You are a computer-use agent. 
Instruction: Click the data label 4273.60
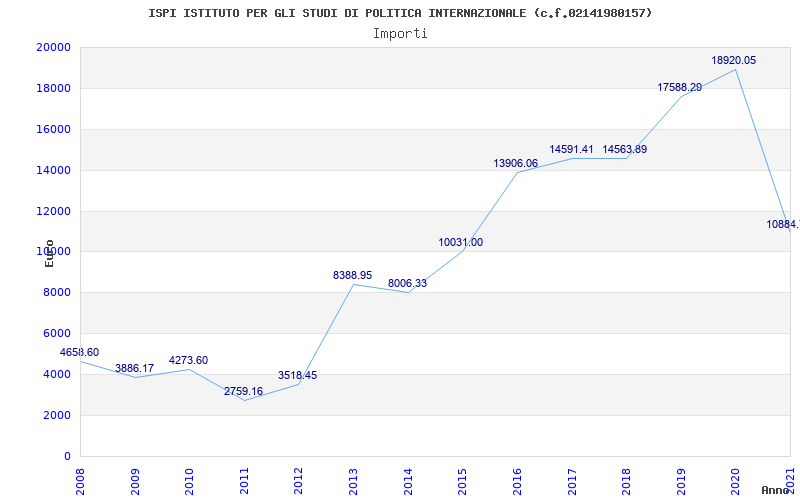click(x=188, y=360)
